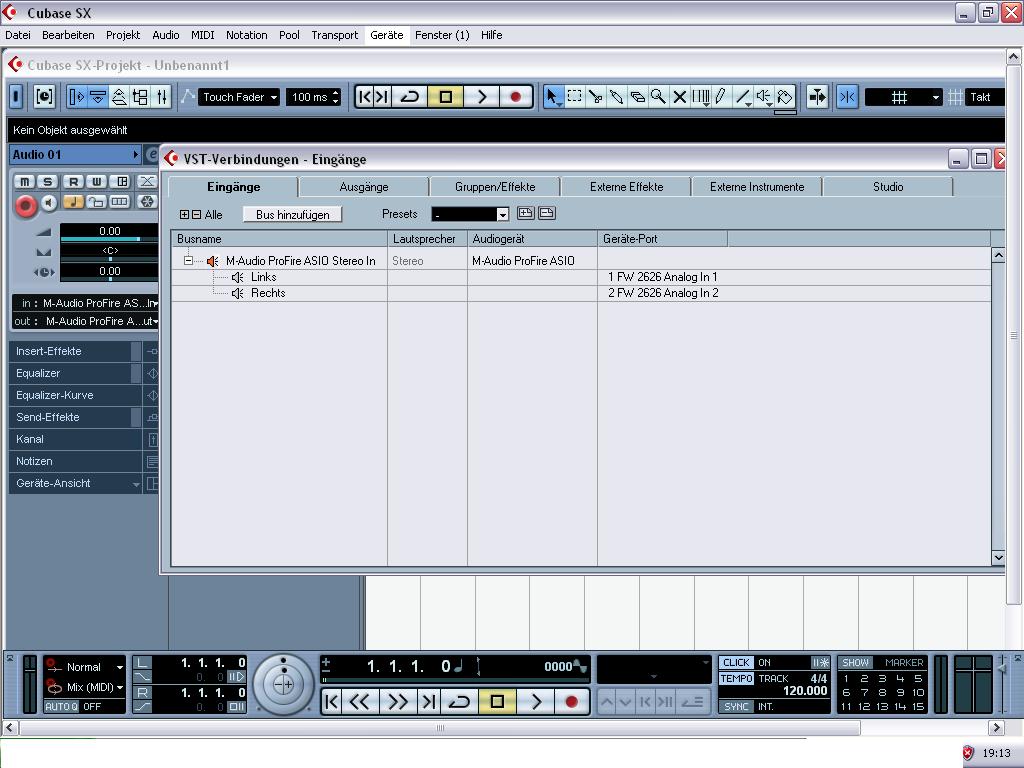This screenshot has width=1024, height=768.
Task: Select the Zoom magnifier tool
Action: click(x=658, y=97)
